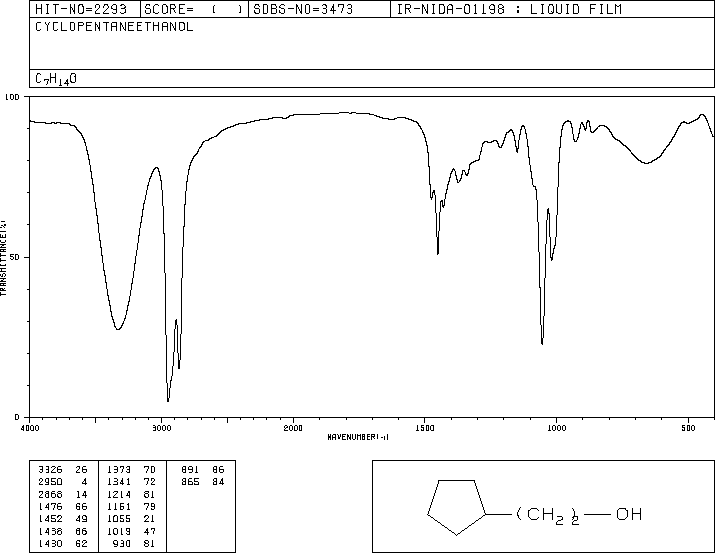Select peak table entry 891
Screen dimensions: 715x553
click(203, 470)
